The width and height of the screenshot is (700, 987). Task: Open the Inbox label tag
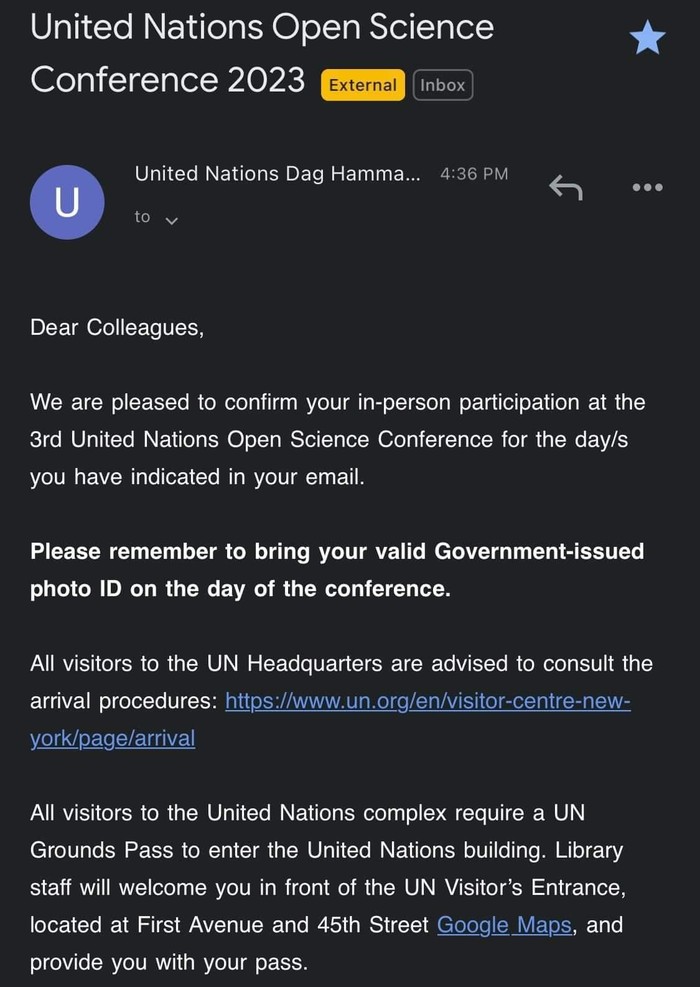tap(443, 85)
